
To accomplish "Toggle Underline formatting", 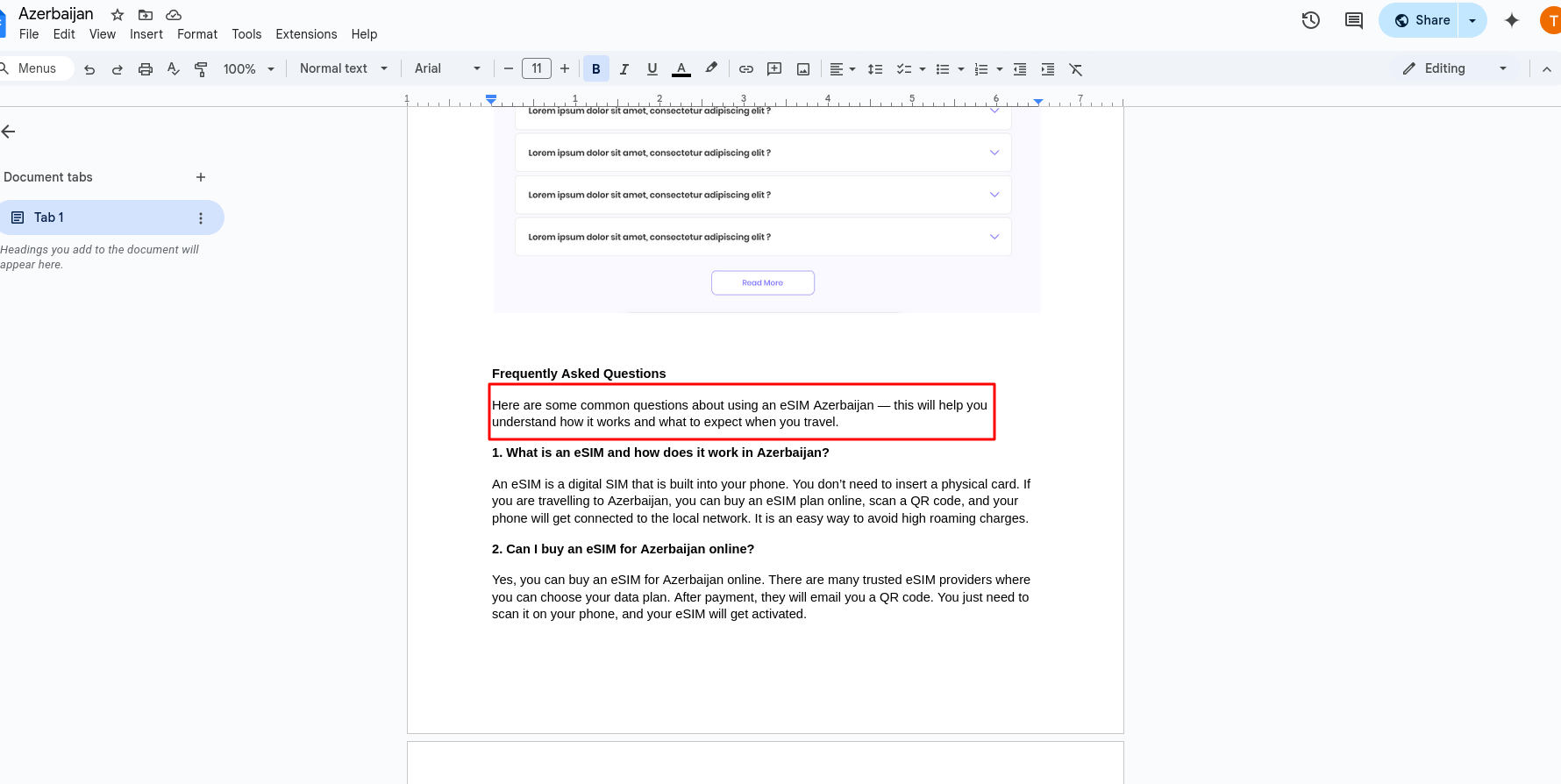I will point(652,69).
